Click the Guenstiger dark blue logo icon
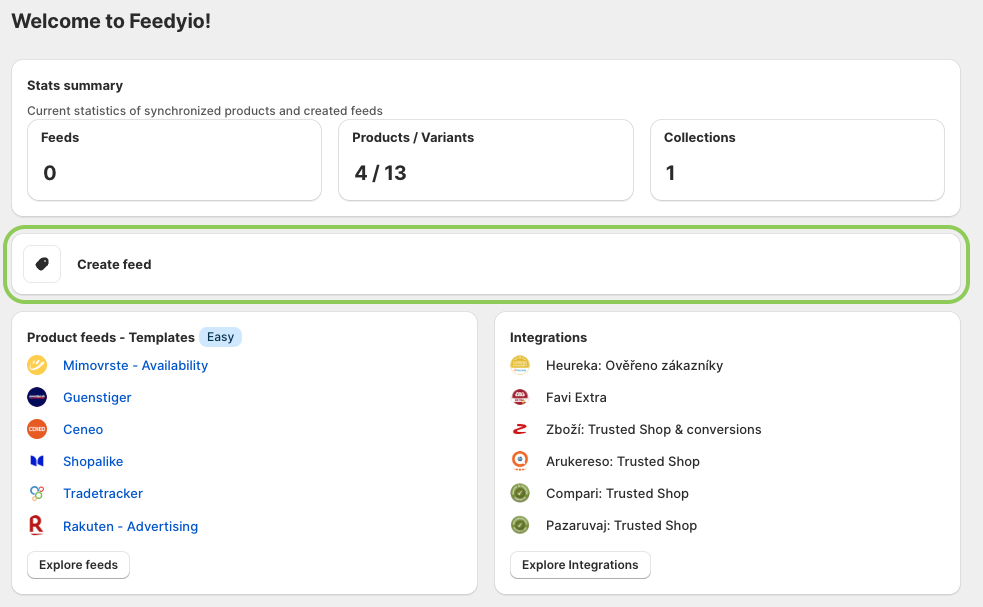This screenshot has height=607, width=983. coord(37,397)
